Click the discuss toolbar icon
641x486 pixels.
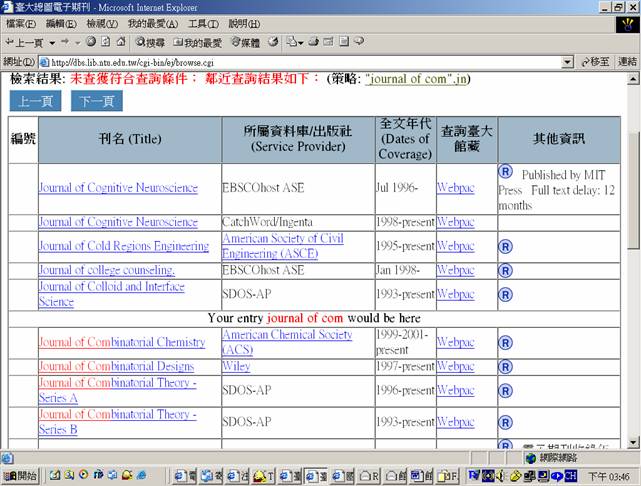pyautogui.click(x=344, y=41)
